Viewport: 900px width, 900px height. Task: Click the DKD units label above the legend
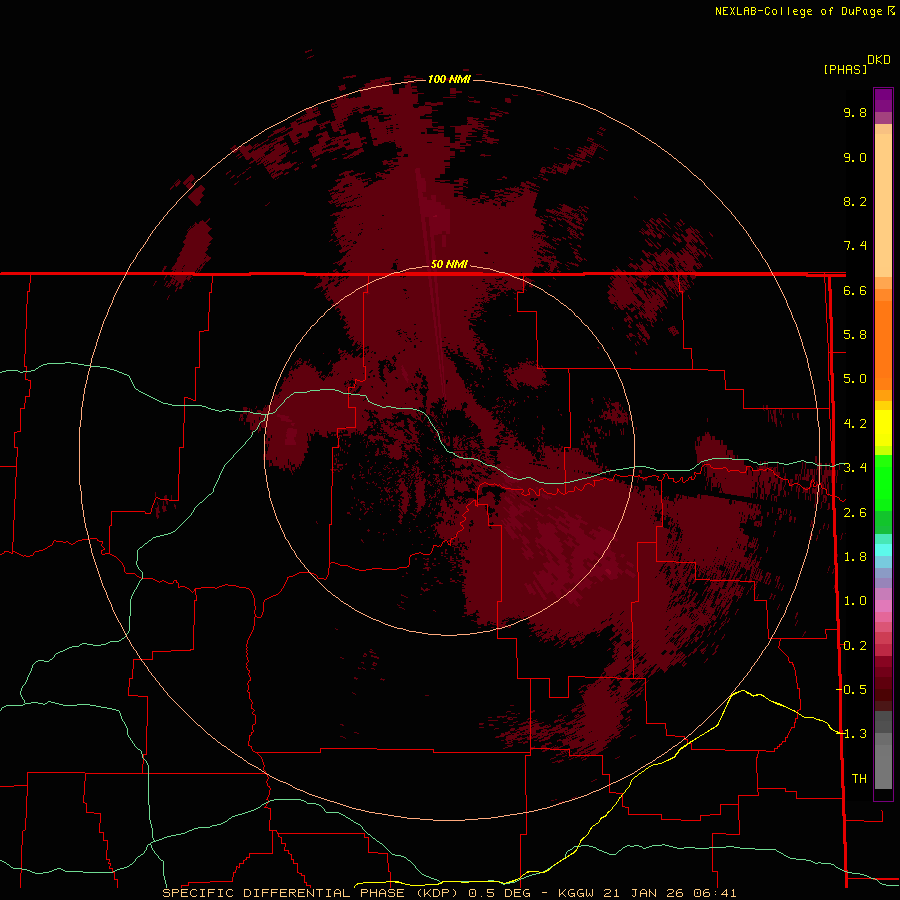(879, 60)
